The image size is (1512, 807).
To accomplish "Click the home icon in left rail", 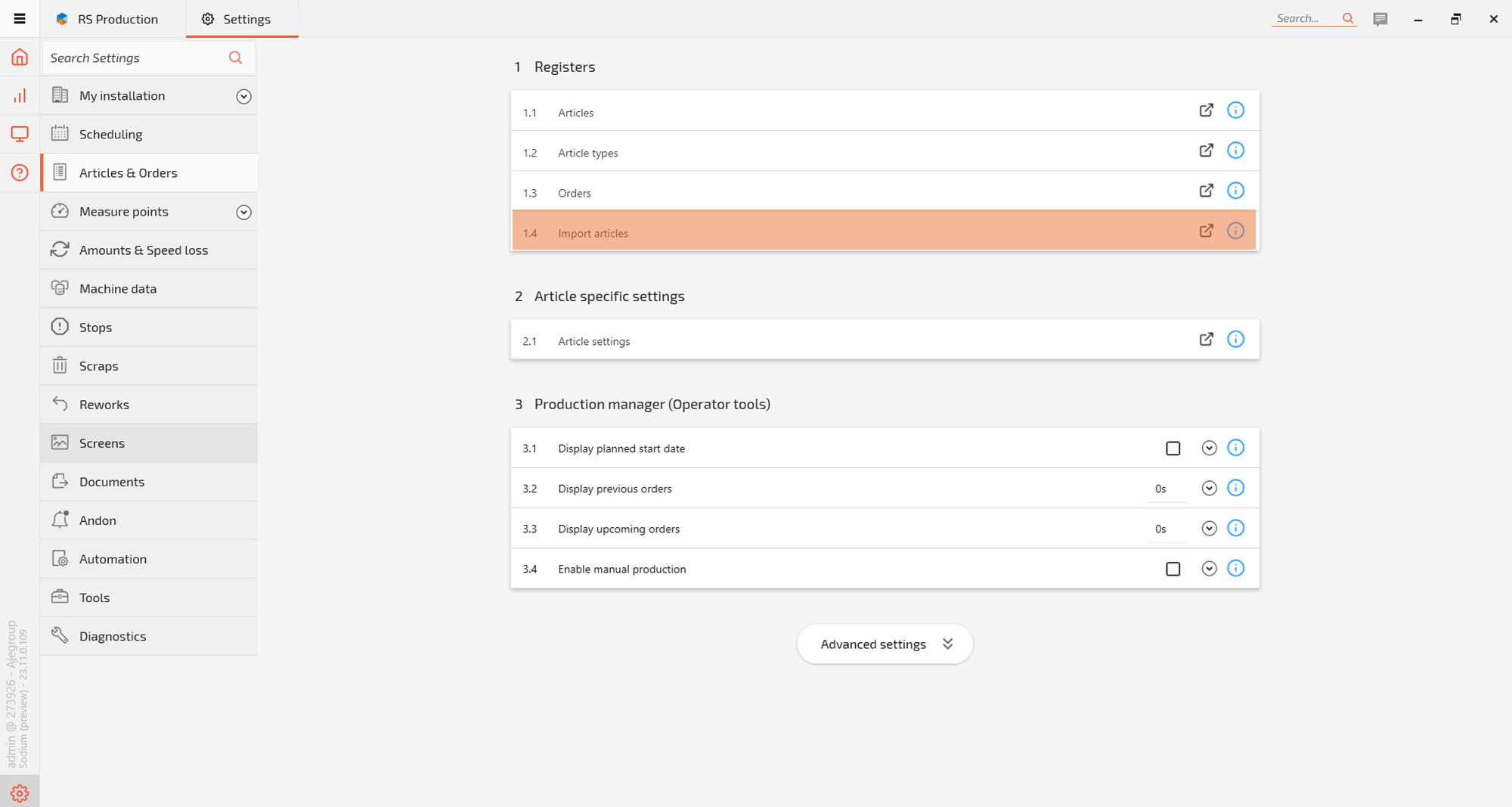I will (20, 57).
